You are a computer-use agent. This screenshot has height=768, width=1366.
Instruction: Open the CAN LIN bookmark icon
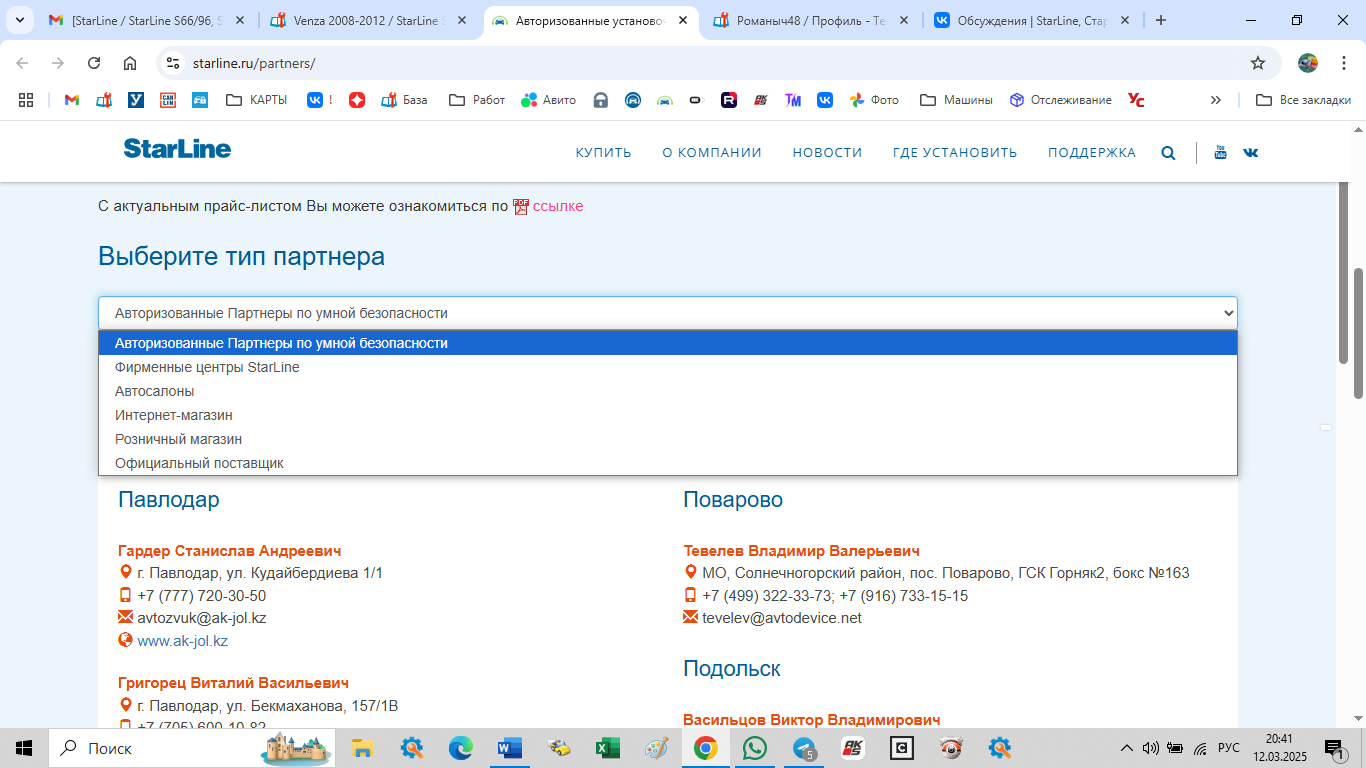point(168,100)
